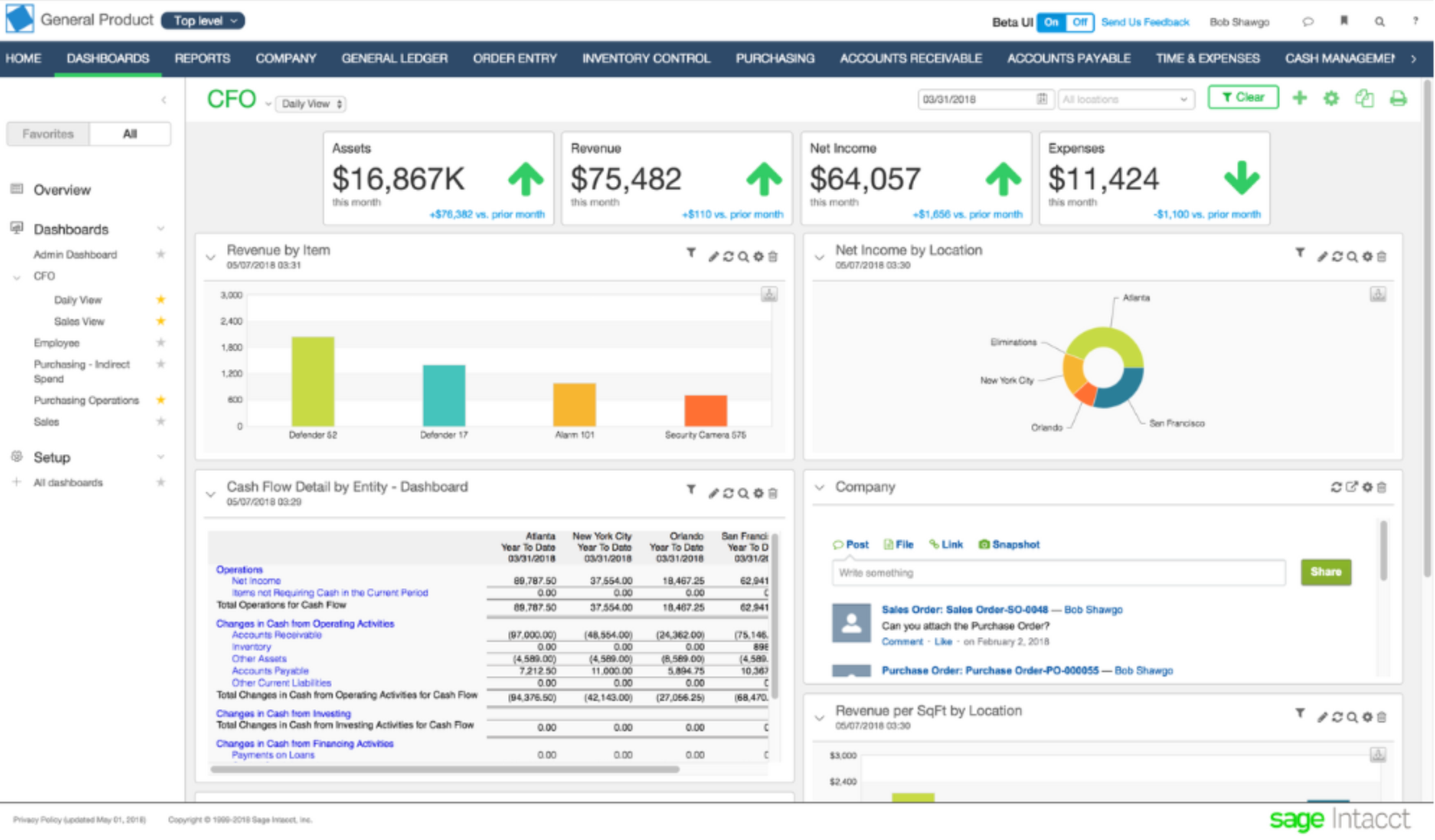The width and height of the screenshot is (1435, 840).
Task: Open the All locations dropdown
Action: click(1125, 99)
